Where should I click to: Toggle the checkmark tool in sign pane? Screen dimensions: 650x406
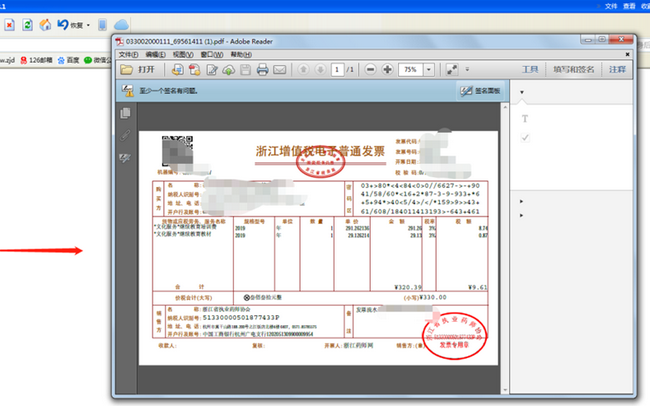pos(524,137)
